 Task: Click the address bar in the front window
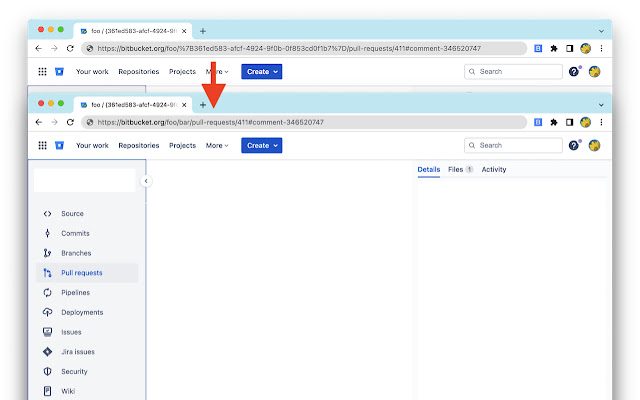pos(304,122)
